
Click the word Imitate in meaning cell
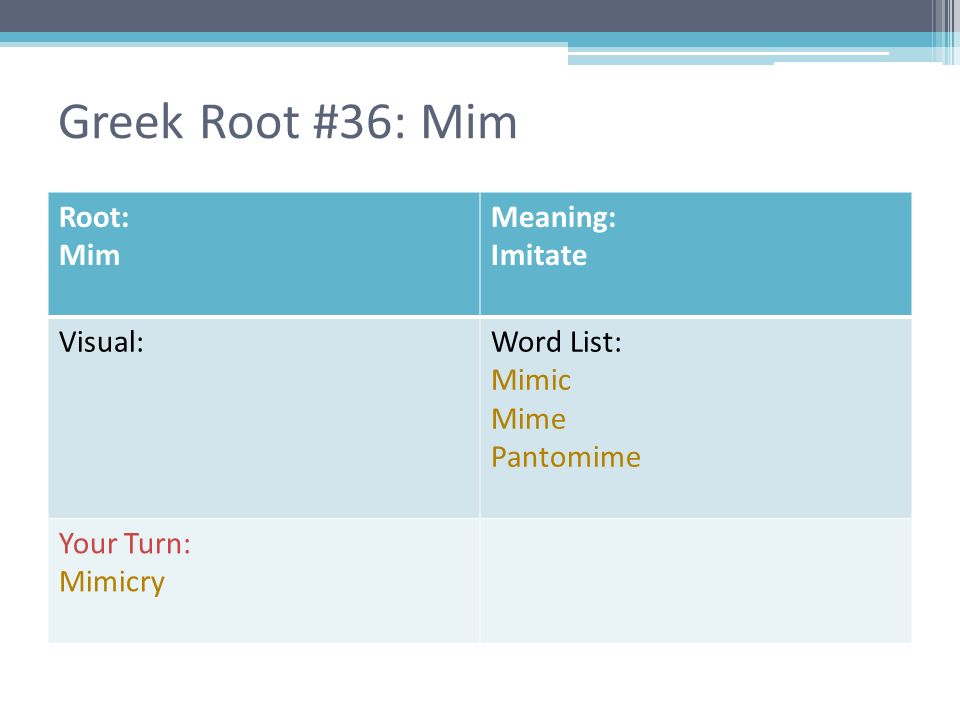539,255
